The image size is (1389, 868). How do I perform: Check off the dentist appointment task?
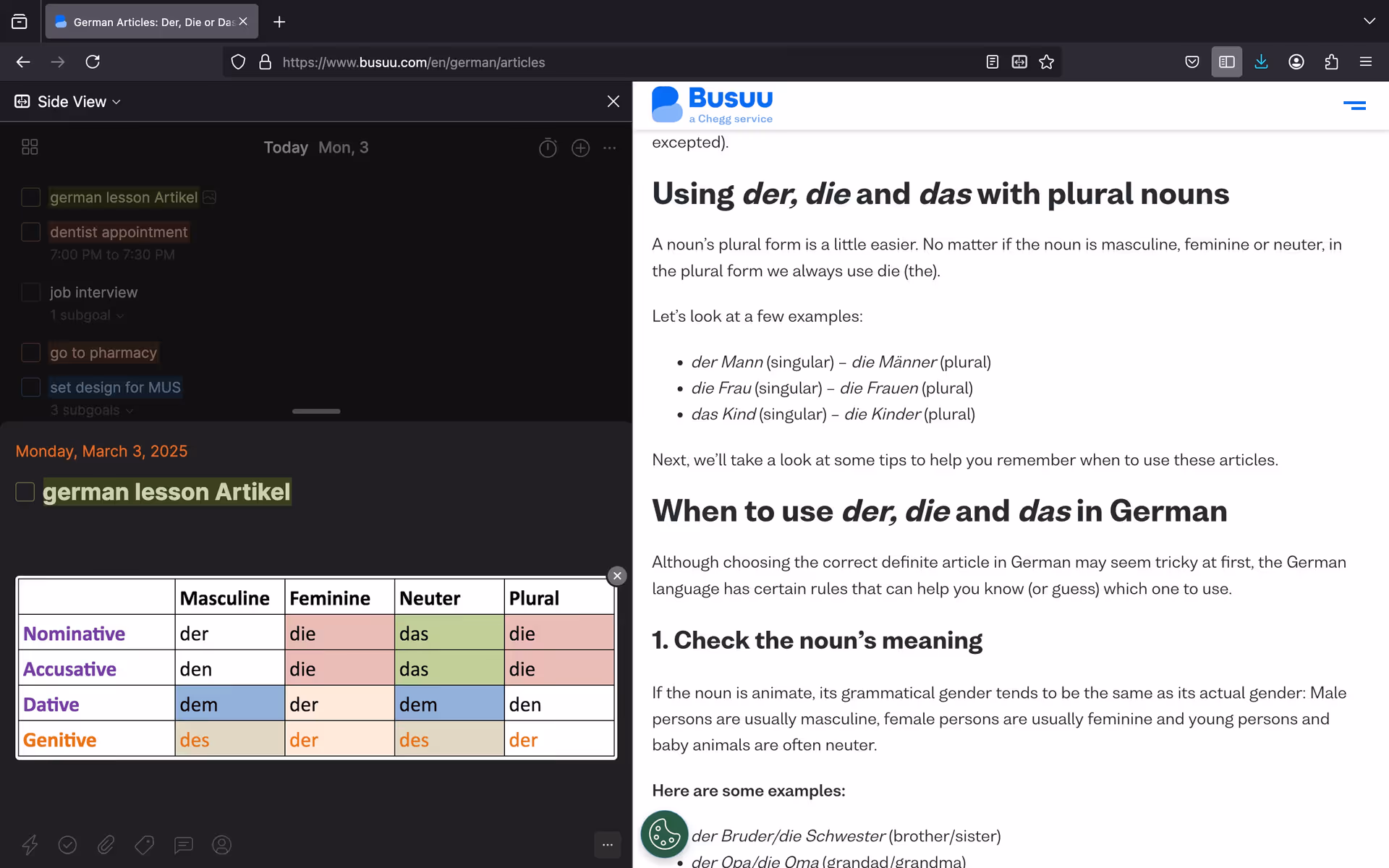[x=30, y=232]
